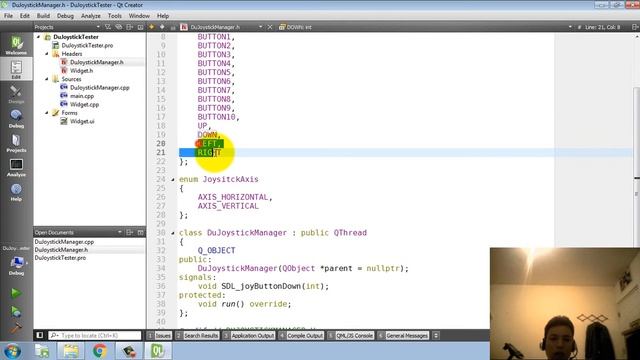Open the Tools menu
640x360 pixels.
pyautogui.click(x=114, y=16)
